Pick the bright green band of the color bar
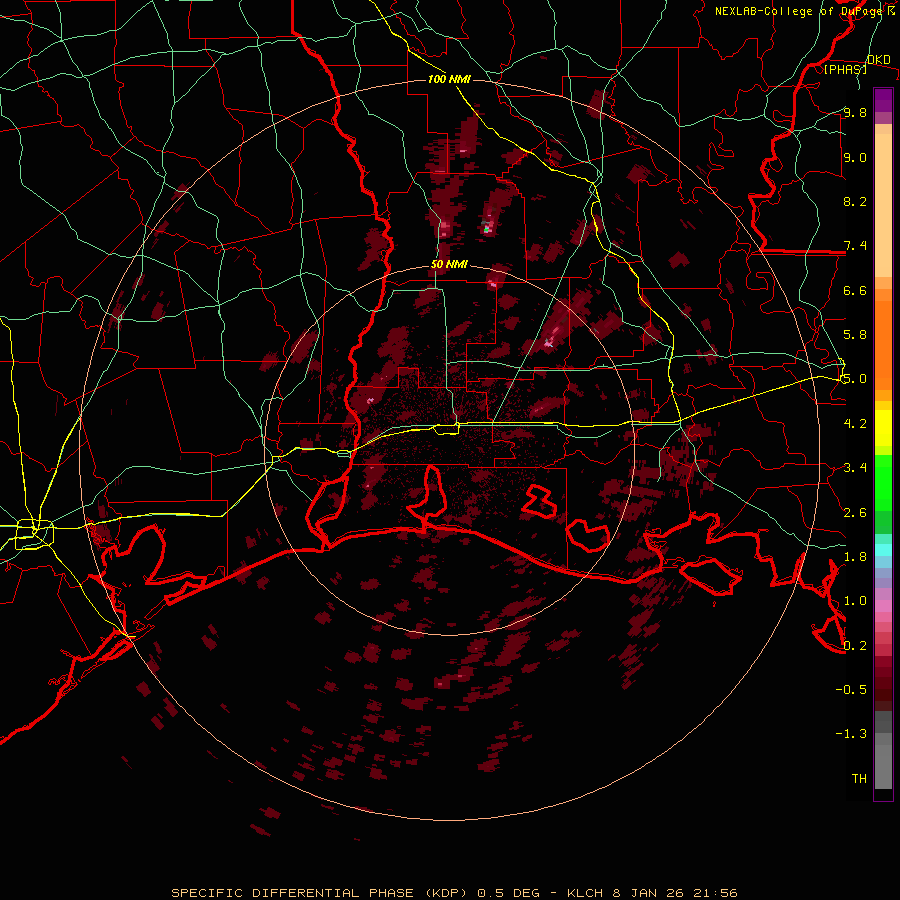This screenshot has height=900, width=900. pyautogui.click(x=883, y=482)
